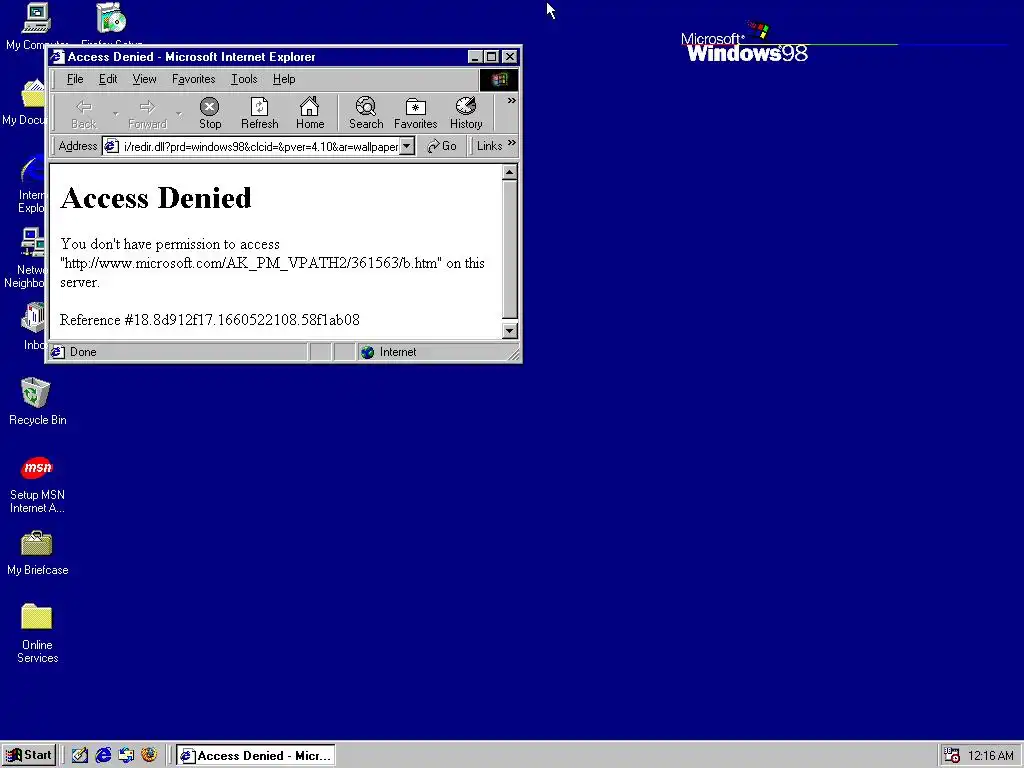Screen dimensions: 1024x768
Task: Select the Internet Explorer desktop icon
Action: (x=31, y=184)
